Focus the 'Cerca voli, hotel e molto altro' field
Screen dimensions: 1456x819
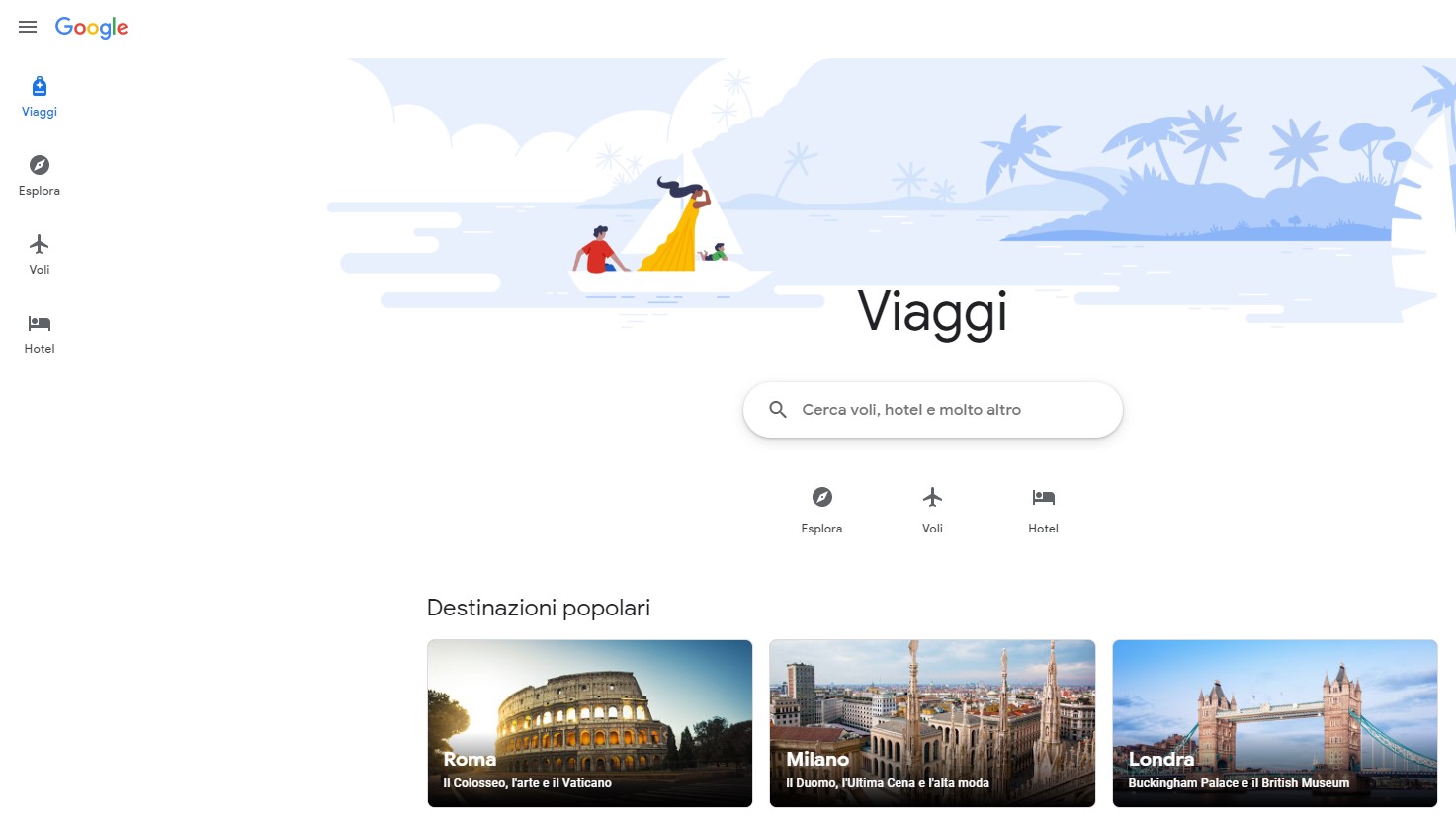pos(933,410)
